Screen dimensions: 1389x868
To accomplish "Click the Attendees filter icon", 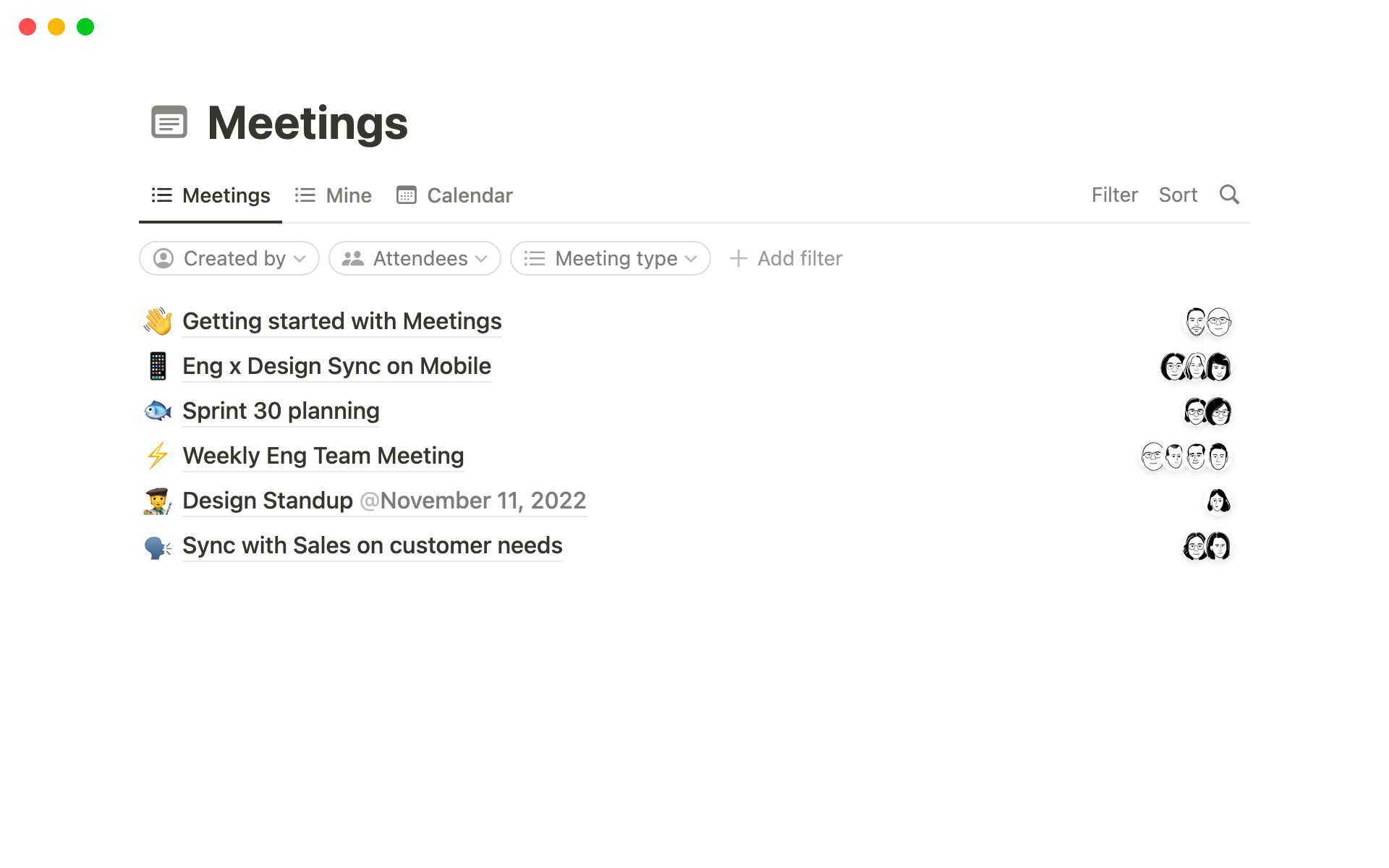I will [354, 258].
